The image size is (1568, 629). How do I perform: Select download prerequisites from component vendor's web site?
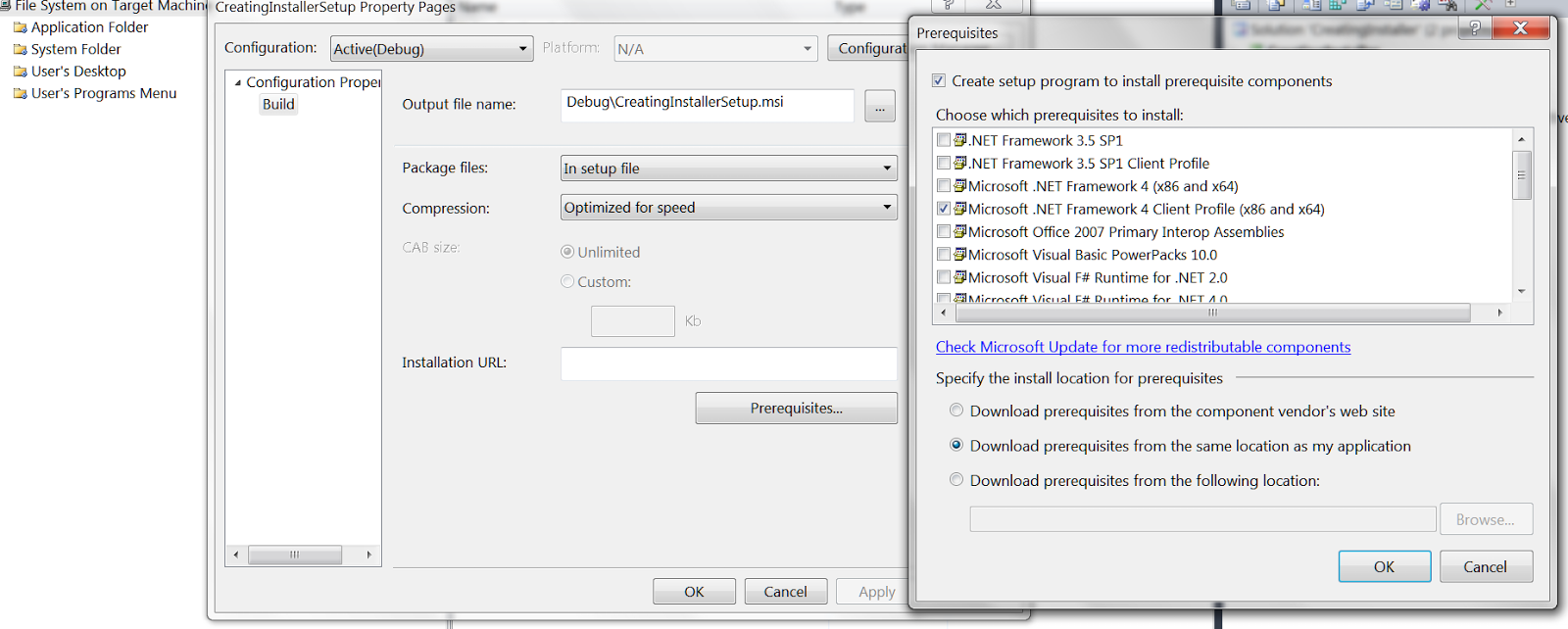click(x=956, y=411)
